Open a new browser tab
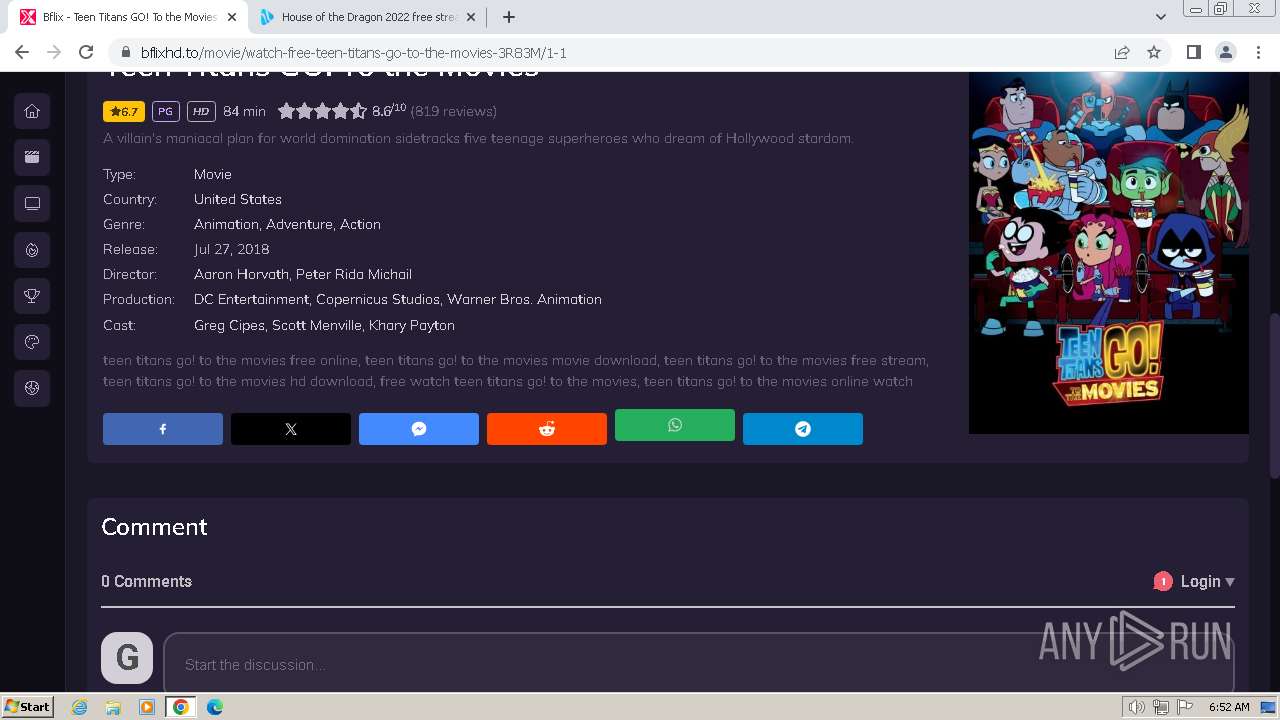The image size is (1280, 720). pos(509,17)
